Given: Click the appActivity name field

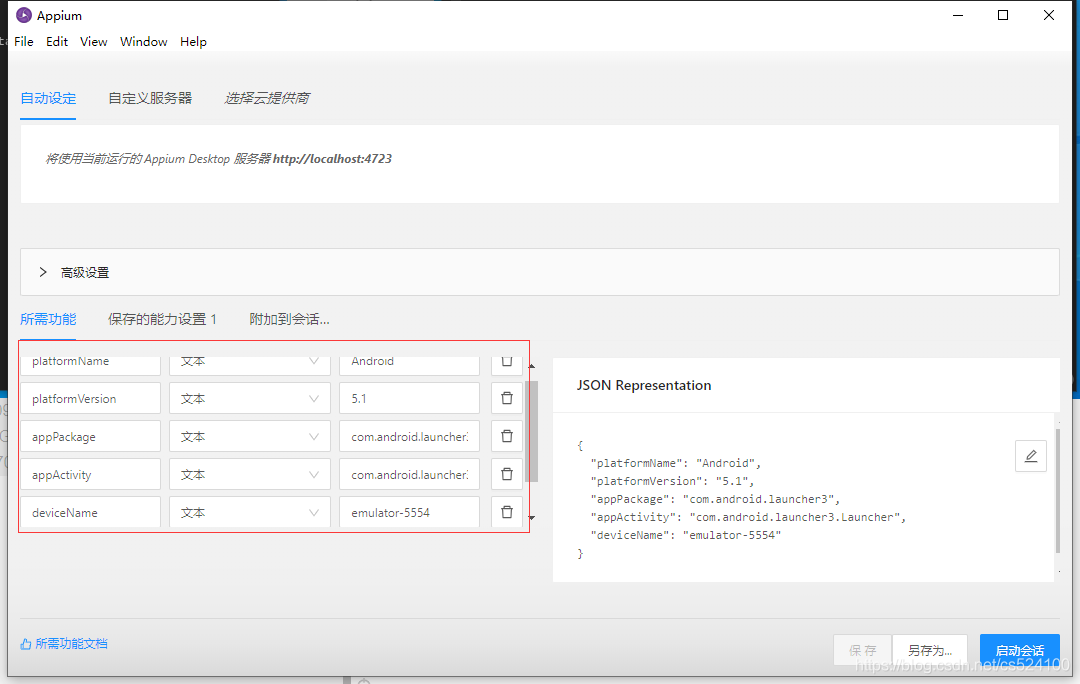Looking at the screenshot, I should 90,474.
